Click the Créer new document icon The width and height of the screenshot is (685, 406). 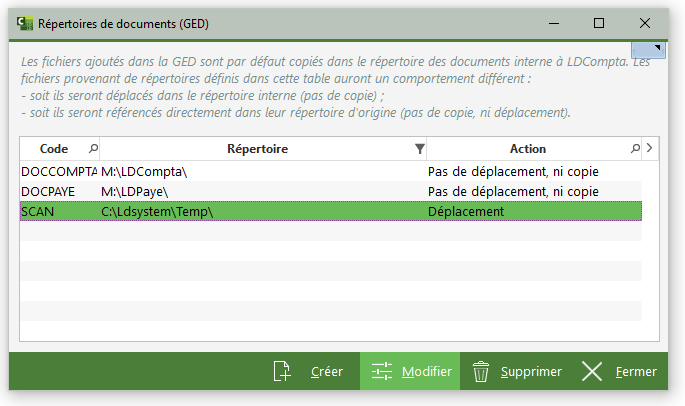(x=282, y=372)
